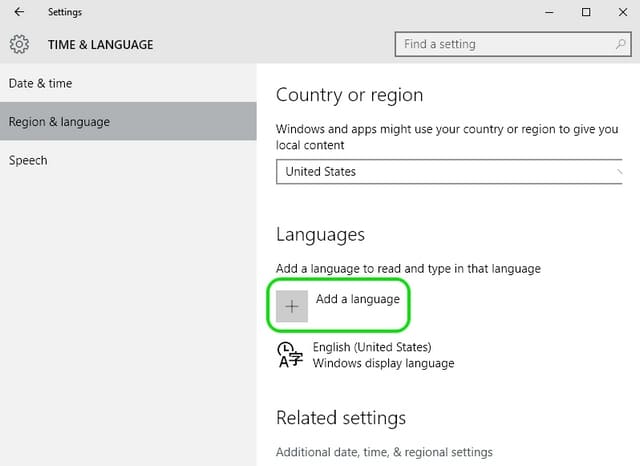Click the Add a language label
Image resolution: width=640 pixels, height=466 pixels.
coord(357,299)
